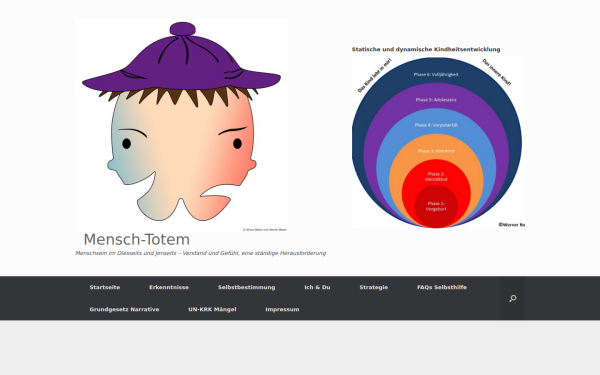
Task: Open FAQs Selbsthilfe in the navigation
Action: (x=442, y=287)
